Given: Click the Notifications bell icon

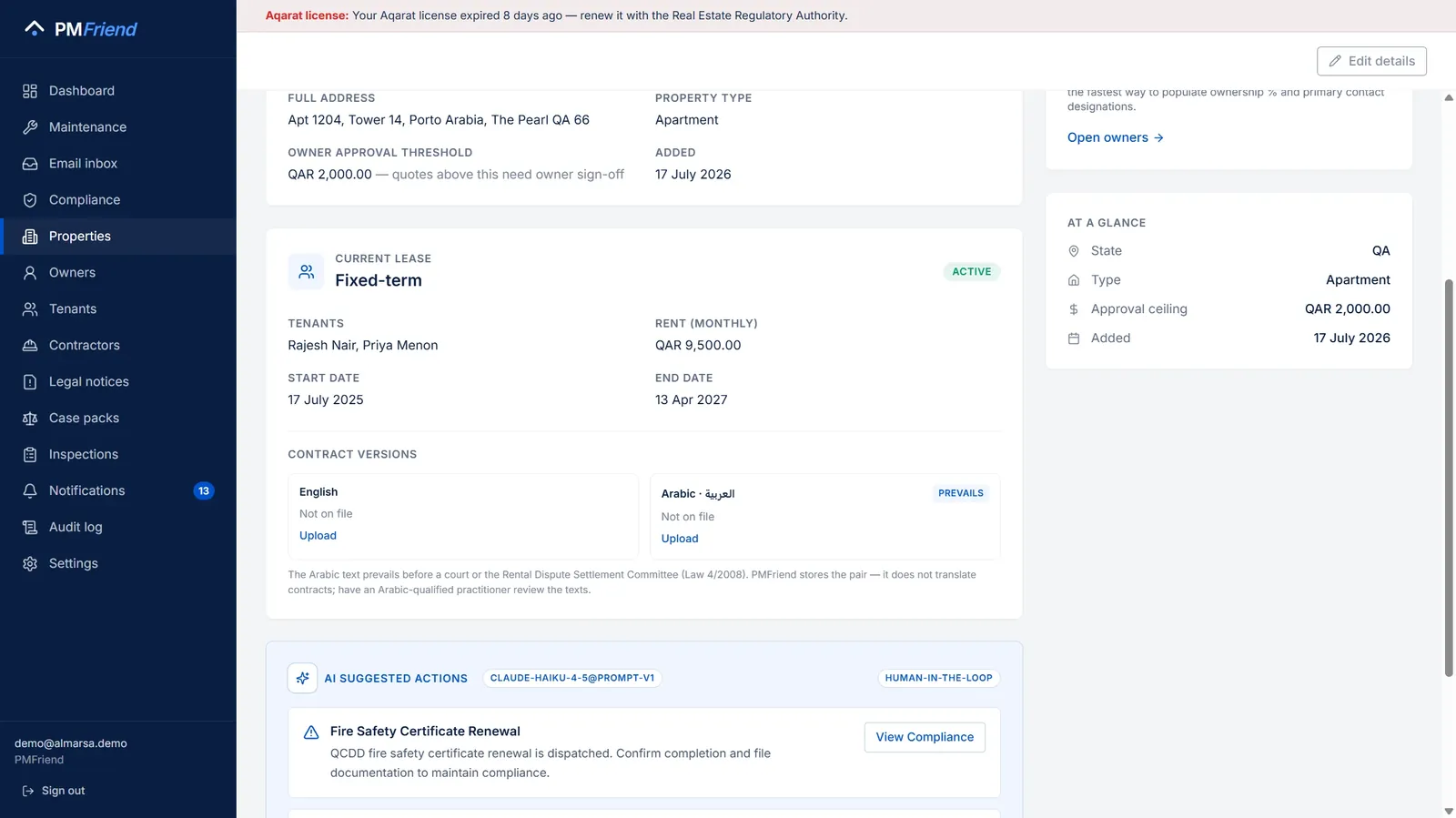Looking at the screenshot, I should [x=30, y=491].
